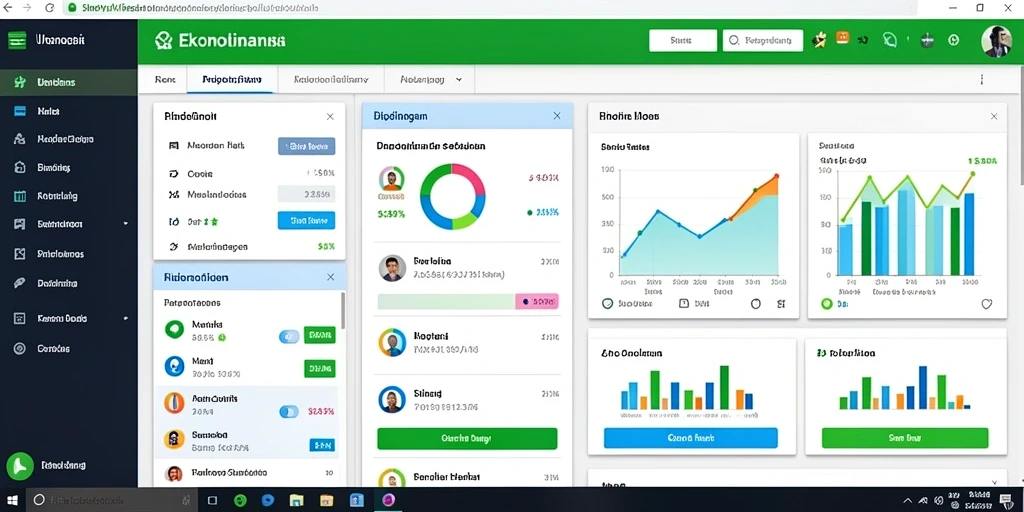Screen dimensions: 1024x512
Task: Click the green ring icon in the first list row
Action: click(x=174, y=330)
